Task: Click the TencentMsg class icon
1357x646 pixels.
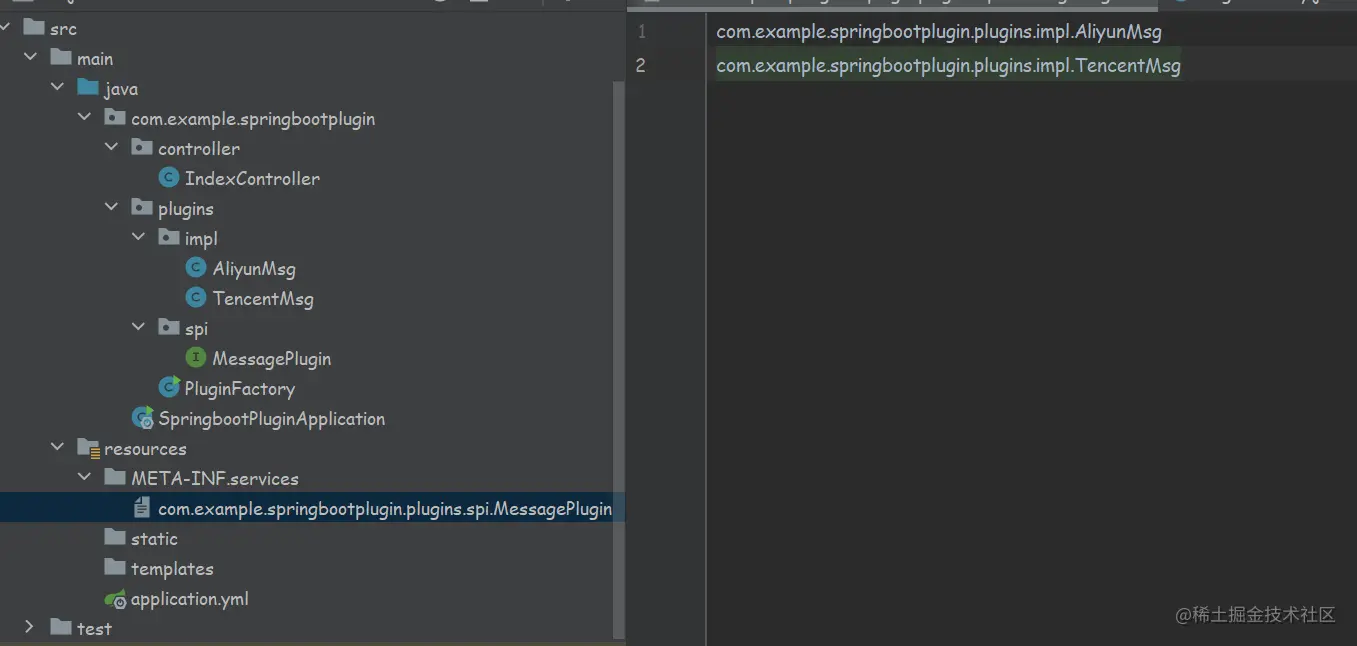Action: (x=196, y=298)
